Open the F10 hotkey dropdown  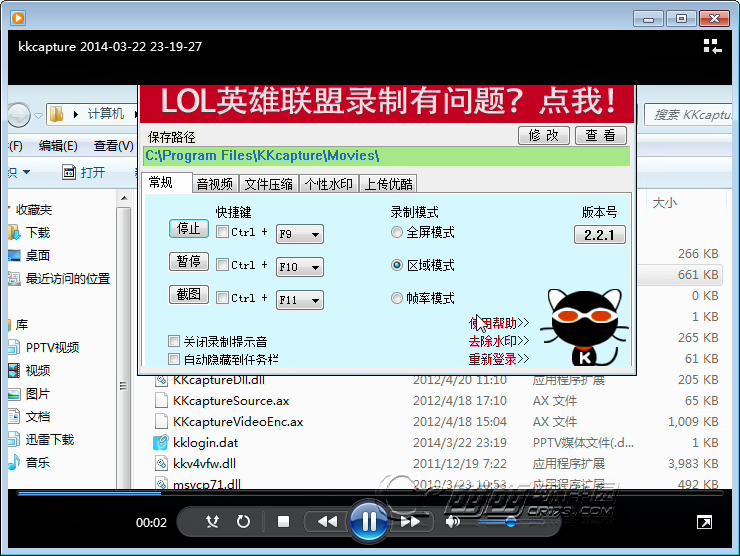300,267
